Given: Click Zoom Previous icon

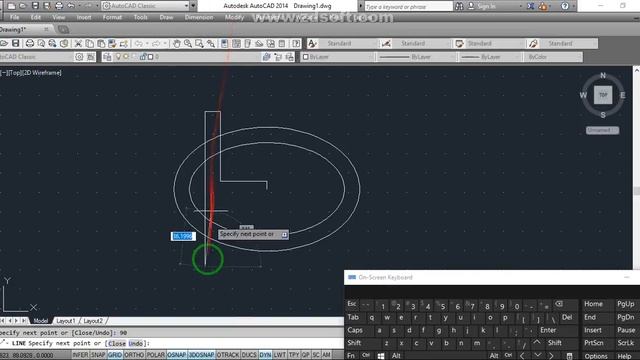Looking at the screenshot, I should (211, 43).
